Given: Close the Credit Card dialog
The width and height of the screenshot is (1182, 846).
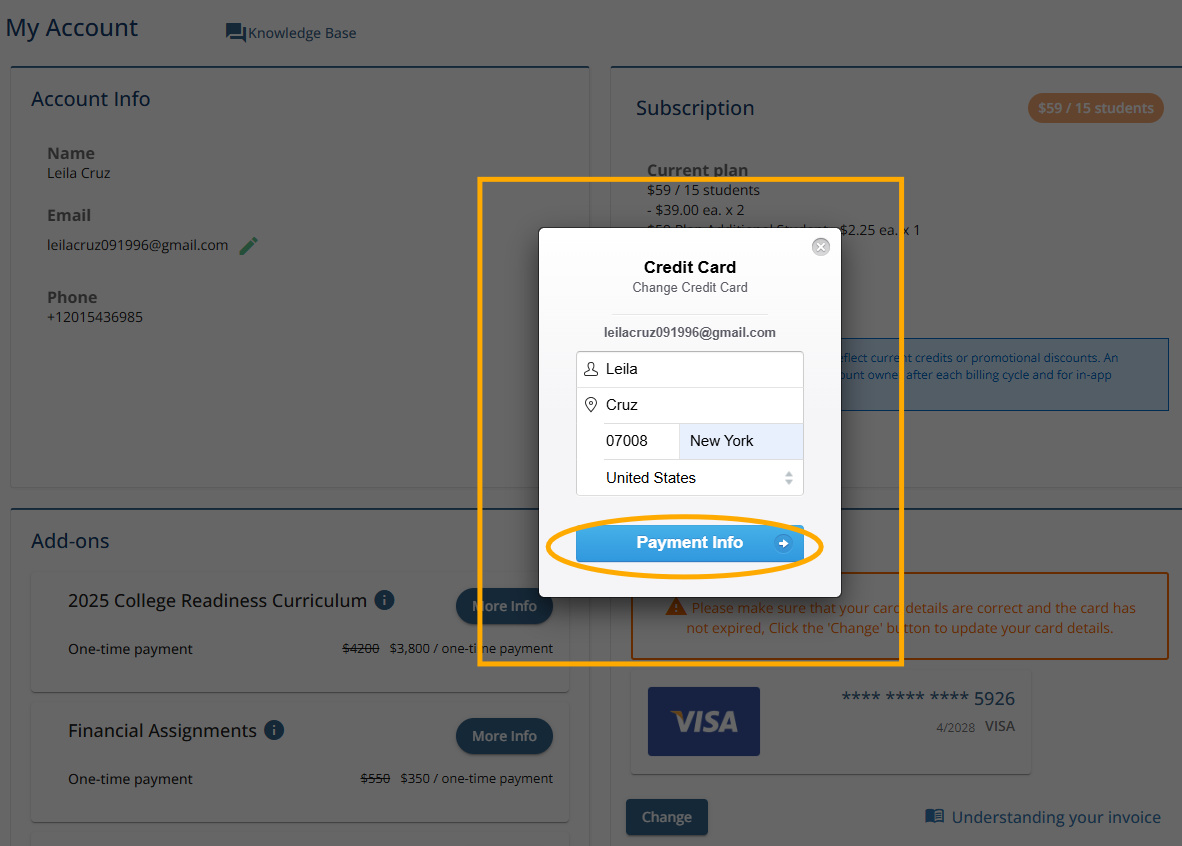Looking at the screenshot, I should [821, 247].
